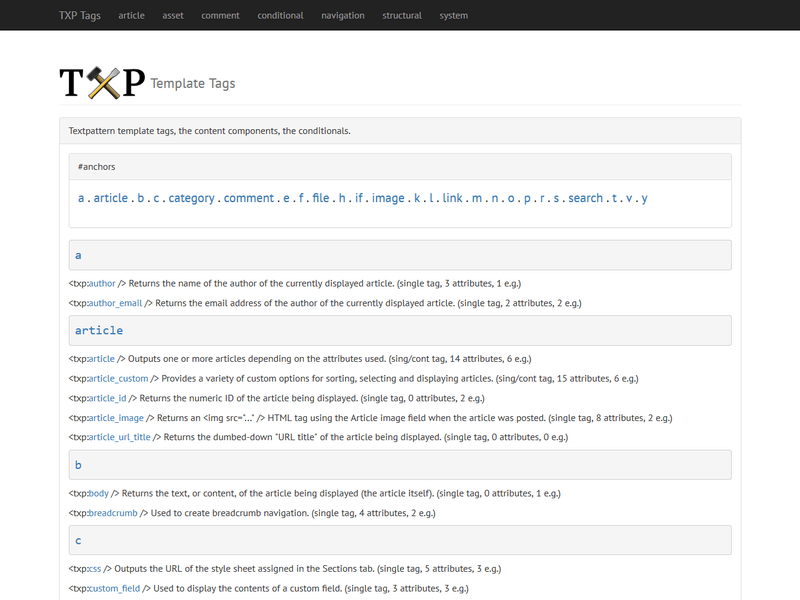Screen dimensions: 800x600
Task: Click the 'article' section heading link
Action: click(99, 331)
